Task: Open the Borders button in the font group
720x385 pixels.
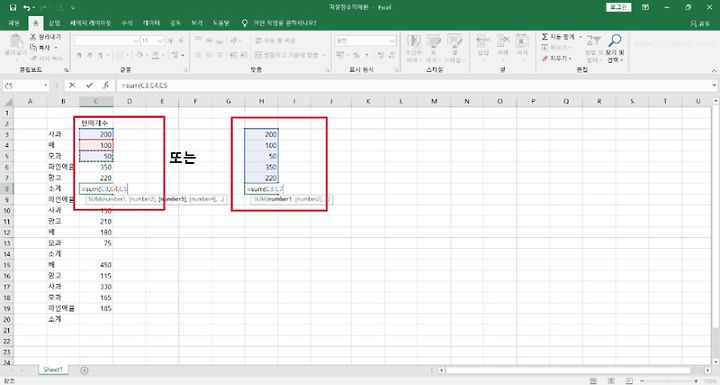Action: tap(120, 55)
